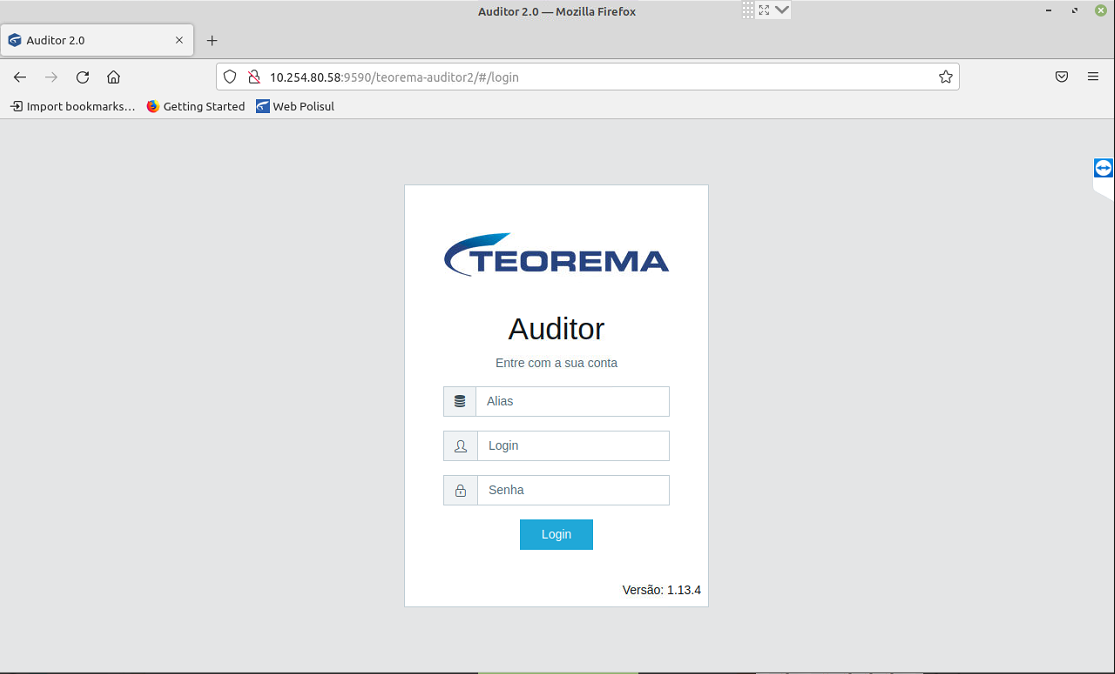Click the padlock icon beside Senha

[460, 490]
